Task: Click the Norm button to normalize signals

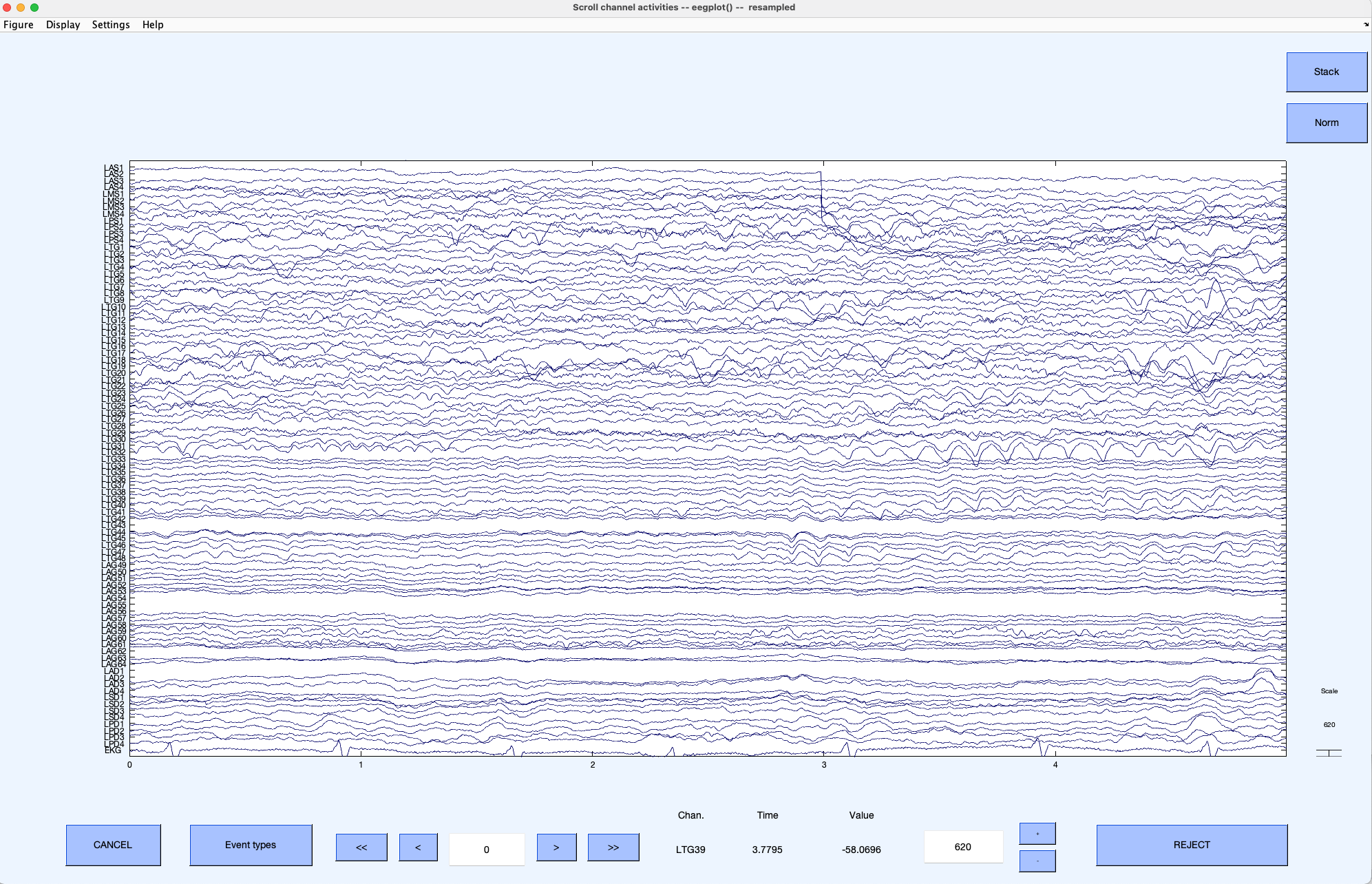Action: pos(1325,122)
